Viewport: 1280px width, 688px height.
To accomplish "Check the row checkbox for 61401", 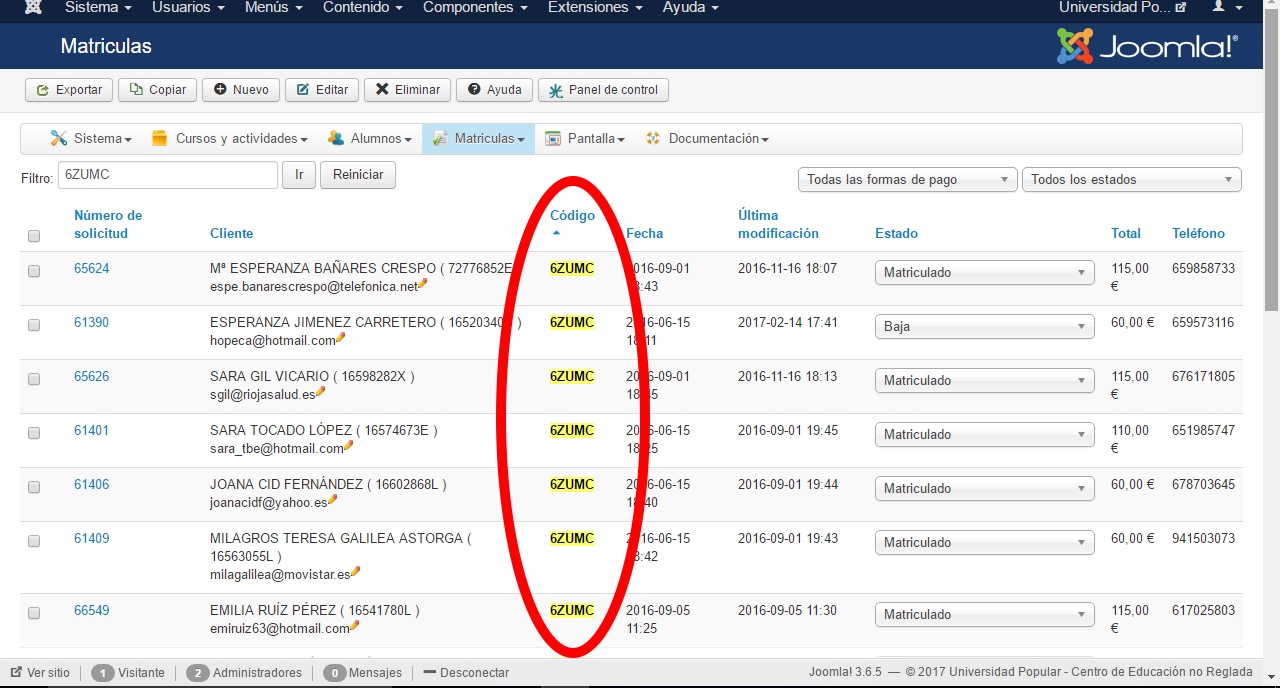I will click(34, 433).
